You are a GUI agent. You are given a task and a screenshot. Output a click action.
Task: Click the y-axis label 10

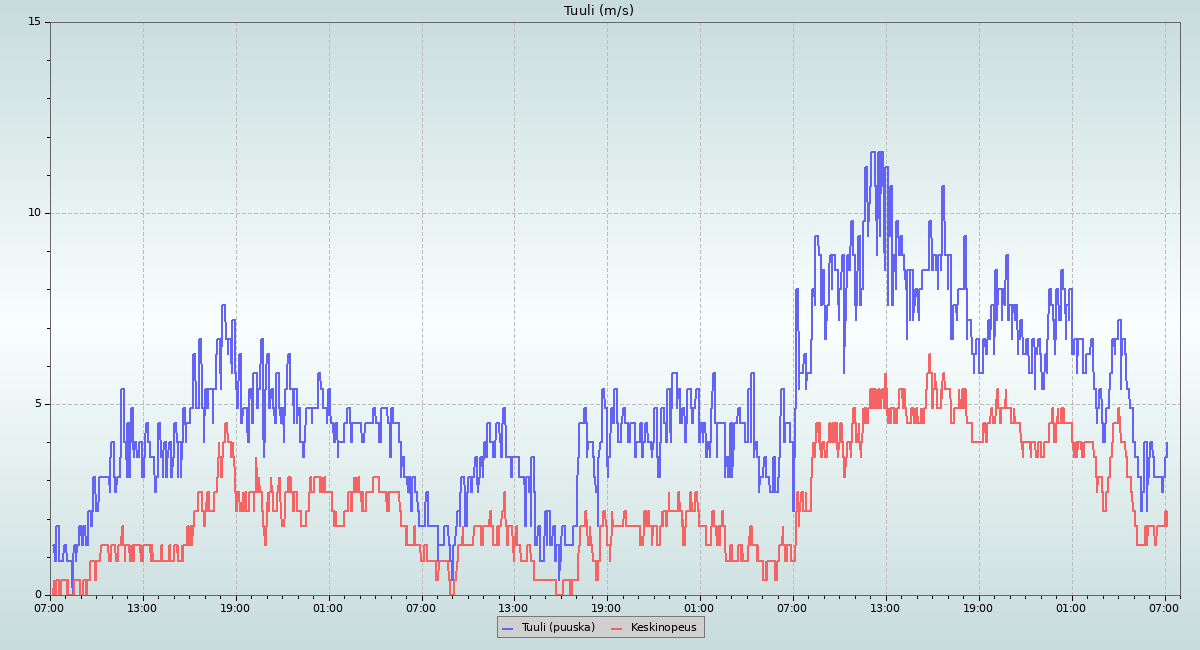coord(34,213)
